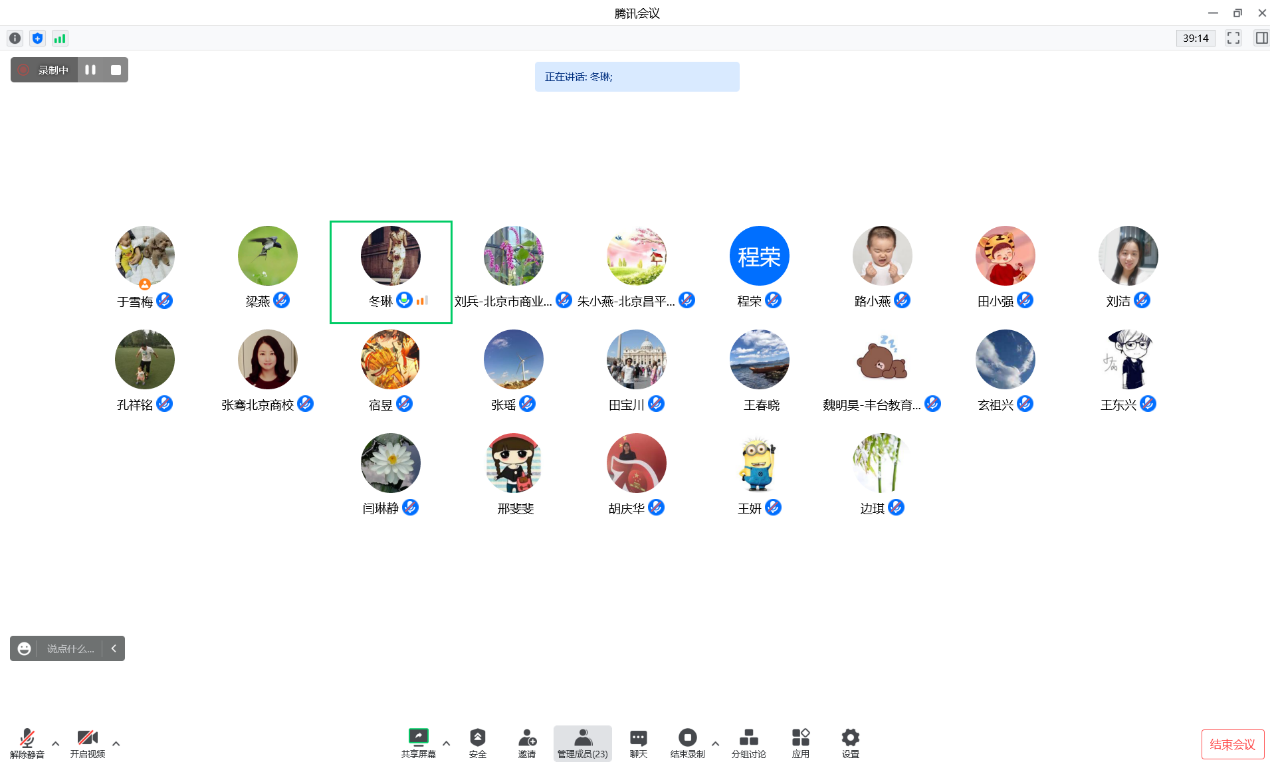Turn on camera with 开启视频

[87, 743]
